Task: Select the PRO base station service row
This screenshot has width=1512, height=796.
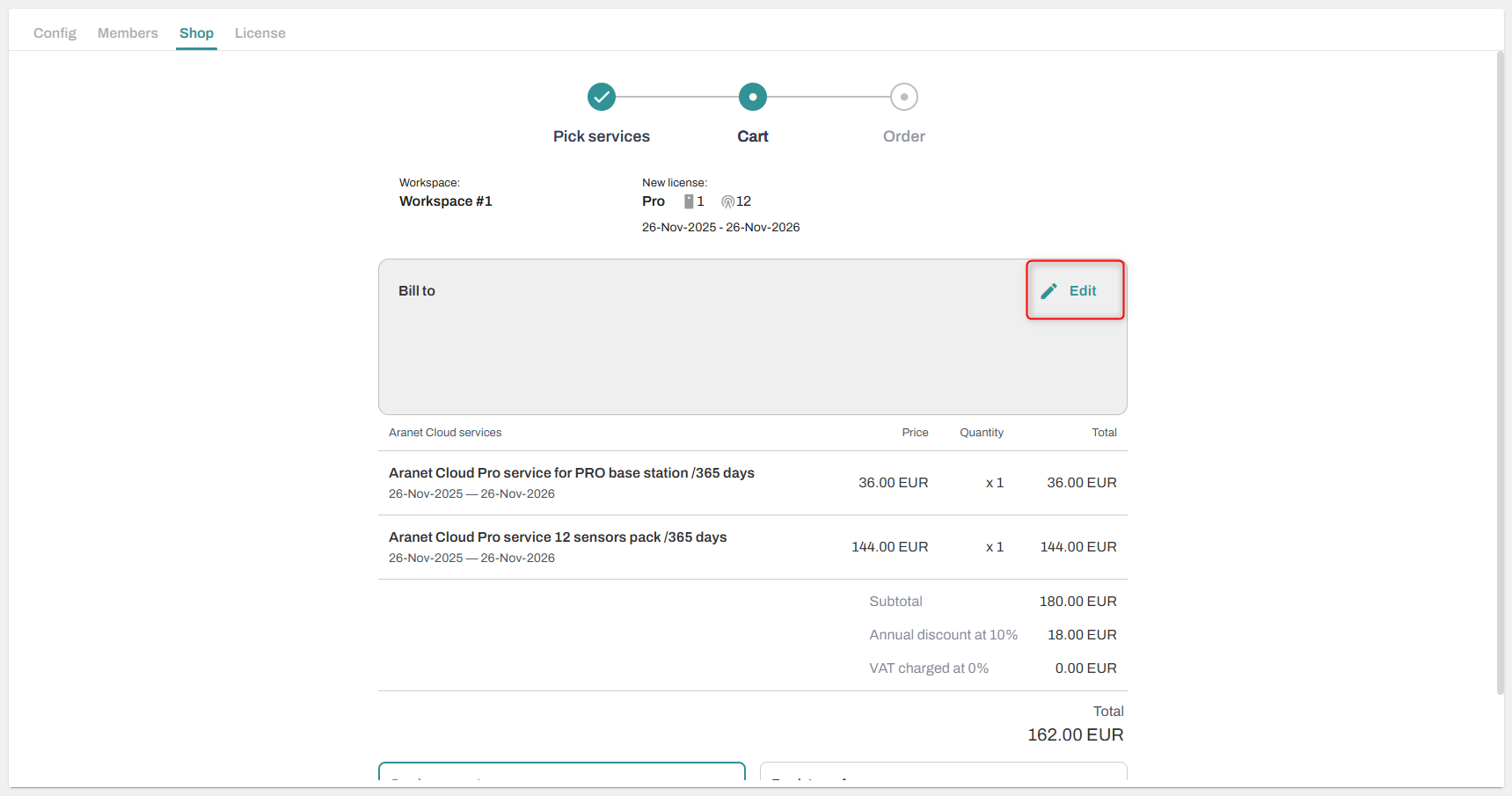Action: click(572, 482)
